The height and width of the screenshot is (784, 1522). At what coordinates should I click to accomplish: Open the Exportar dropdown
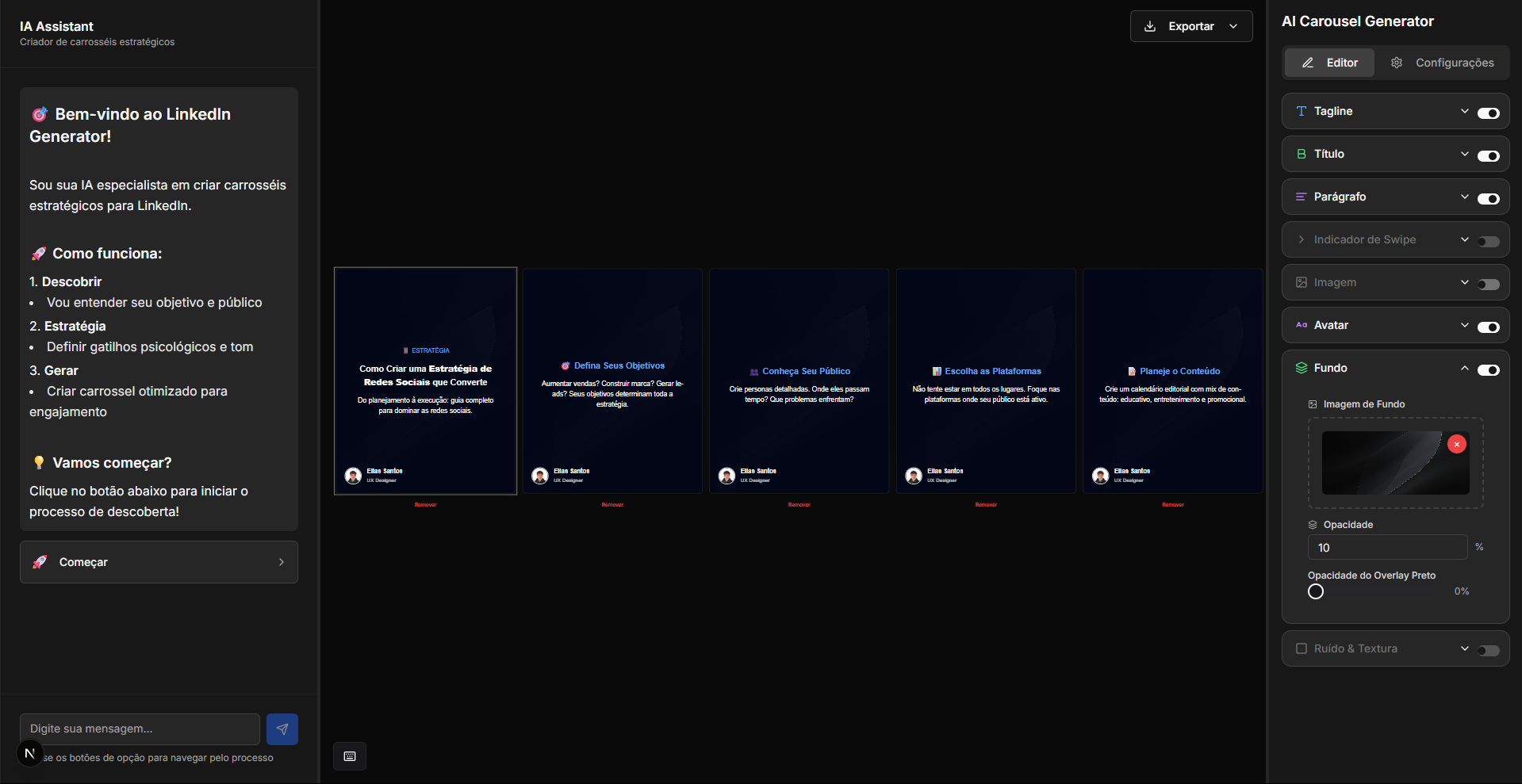point(1191,26)
